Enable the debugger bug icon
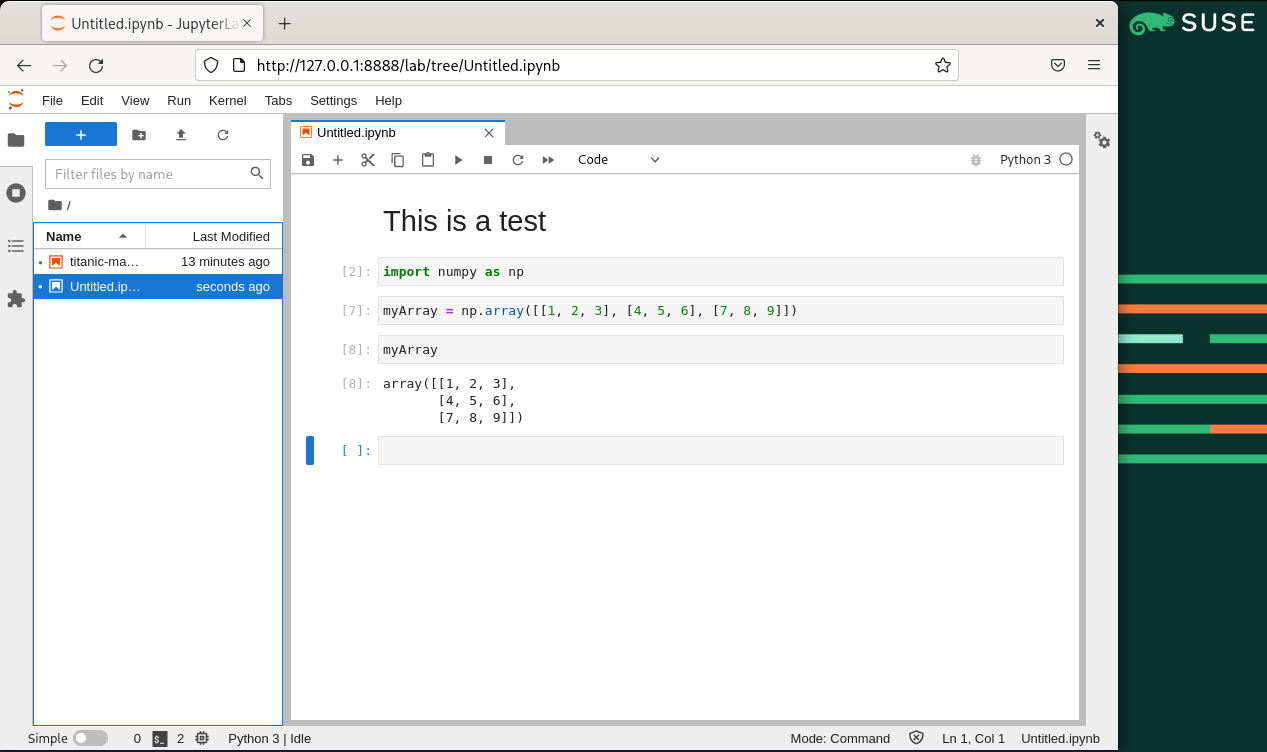 pyautogui.click(x=975, y=160)
